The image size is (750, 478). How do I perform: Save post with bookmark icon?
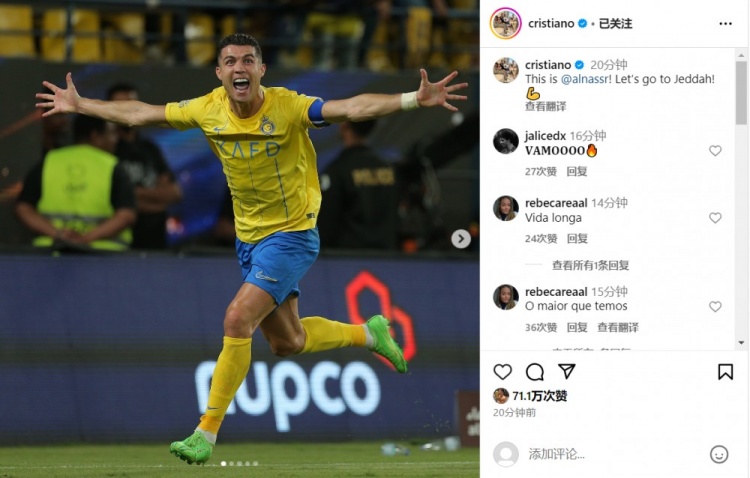(x=725, y=372)
